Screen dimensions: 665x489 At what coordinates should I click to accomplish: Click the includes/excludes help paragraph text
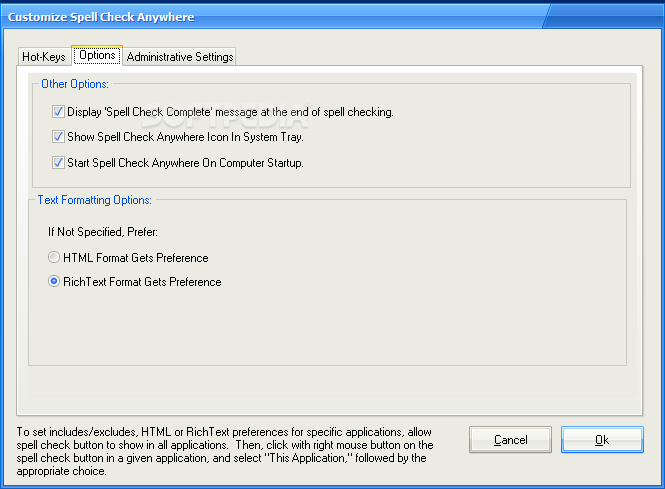click(225, 451)
